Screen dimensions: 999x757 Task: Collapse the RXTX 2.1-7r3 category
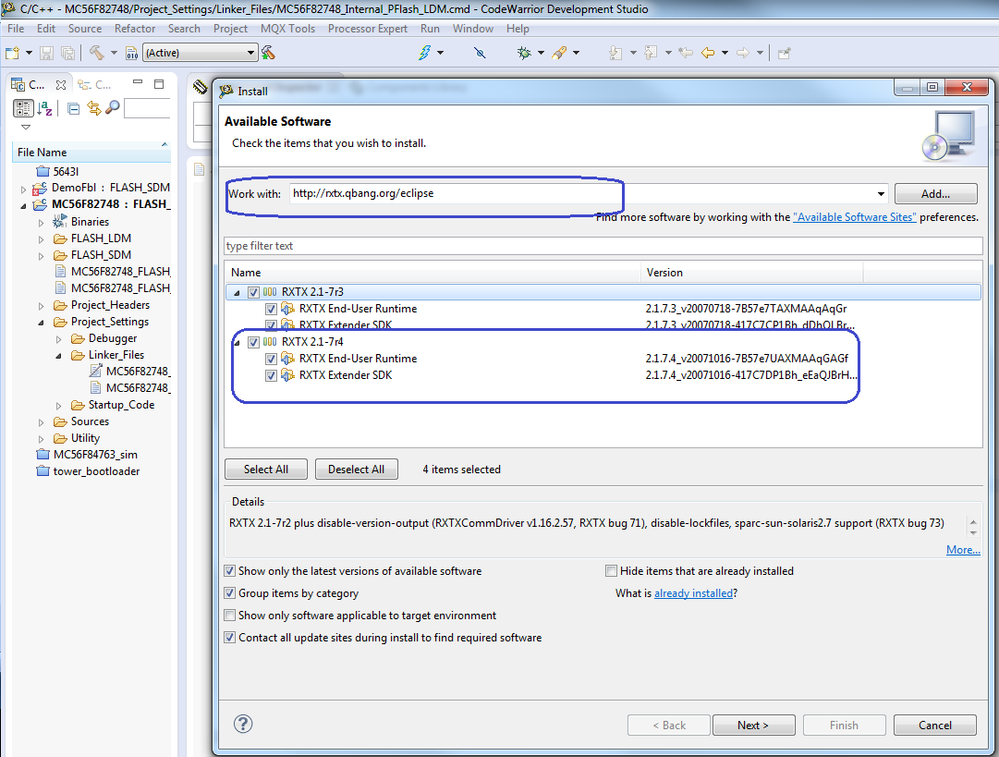coord(237,292)
